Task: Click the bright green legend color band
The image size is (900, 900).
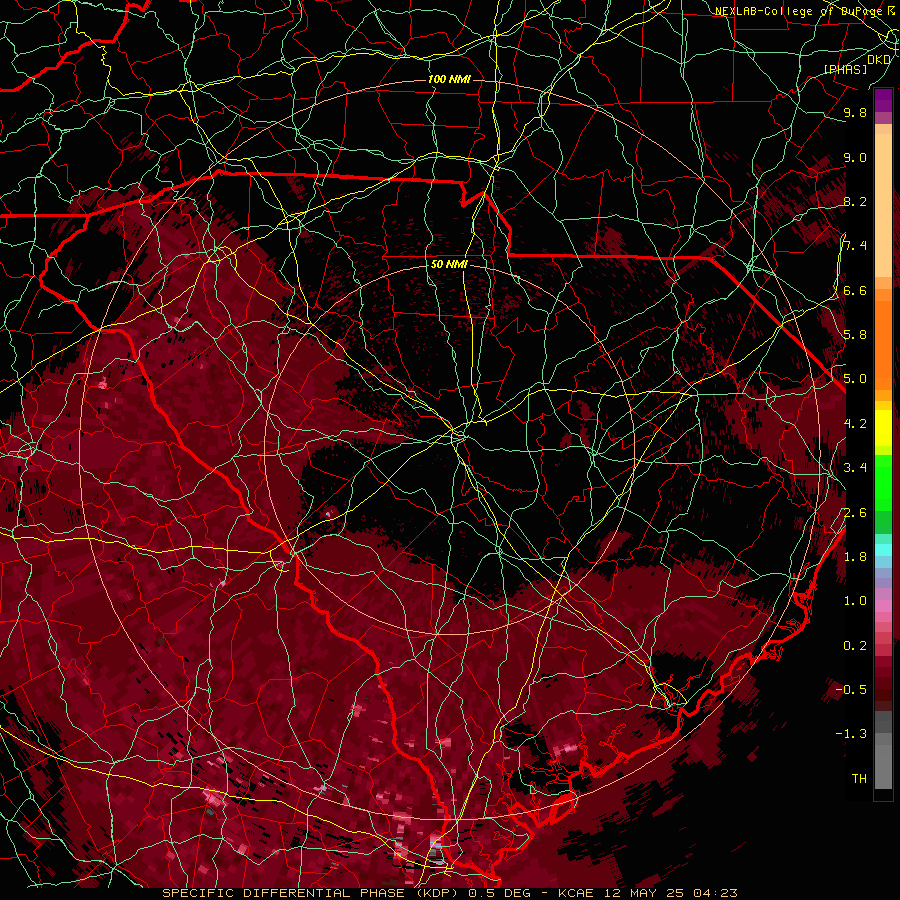Action: [883, 483]
